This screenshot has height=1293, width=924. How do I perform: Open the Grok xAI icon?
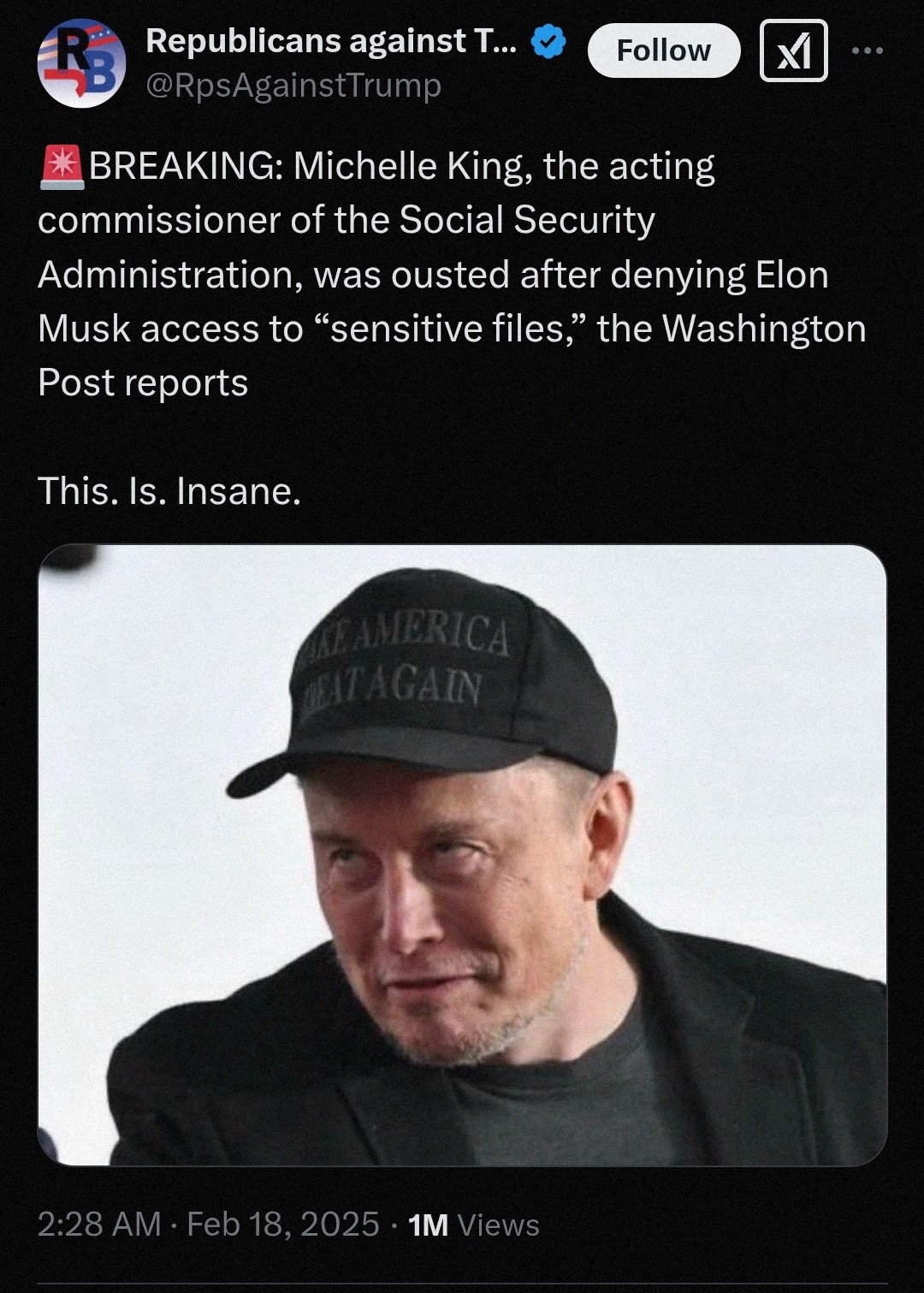coord(794,50)
